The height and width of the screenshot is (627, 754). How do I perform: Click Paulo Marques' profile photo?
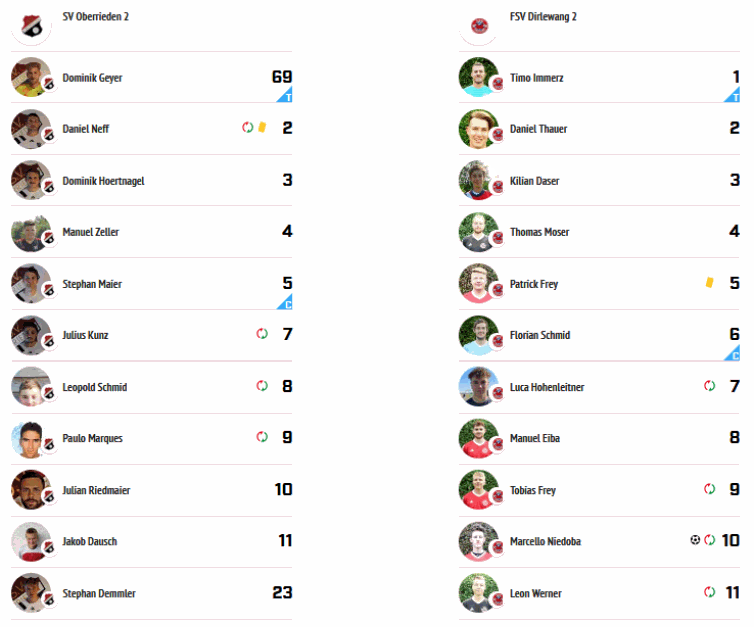click(x=31, y=439)
